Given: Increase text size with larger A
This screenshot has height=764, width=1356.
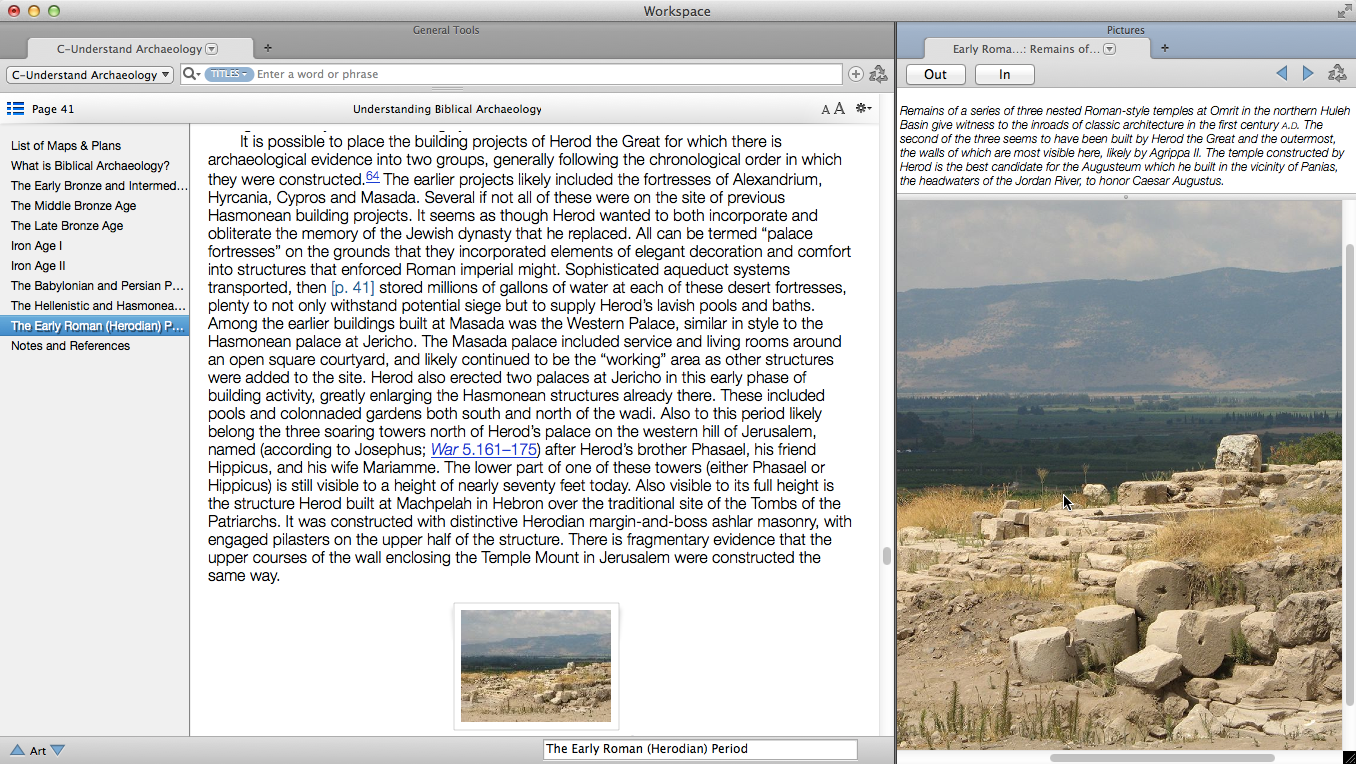Looking at the screenshot, I should click(839, 109).
